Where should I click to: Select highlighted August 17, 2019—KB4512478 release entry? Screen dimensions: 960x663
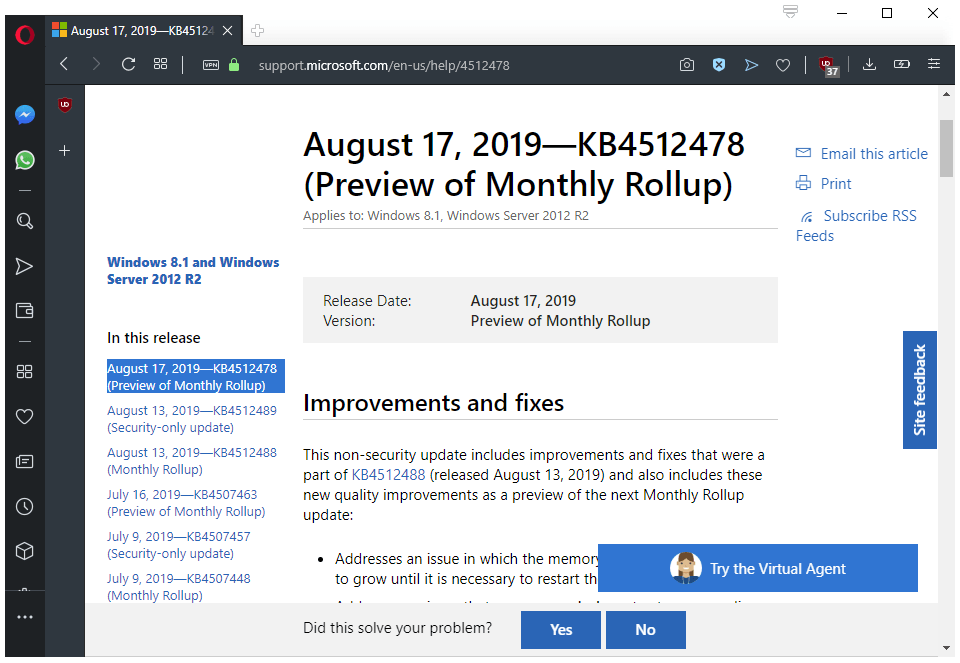(x=195, y=376)
